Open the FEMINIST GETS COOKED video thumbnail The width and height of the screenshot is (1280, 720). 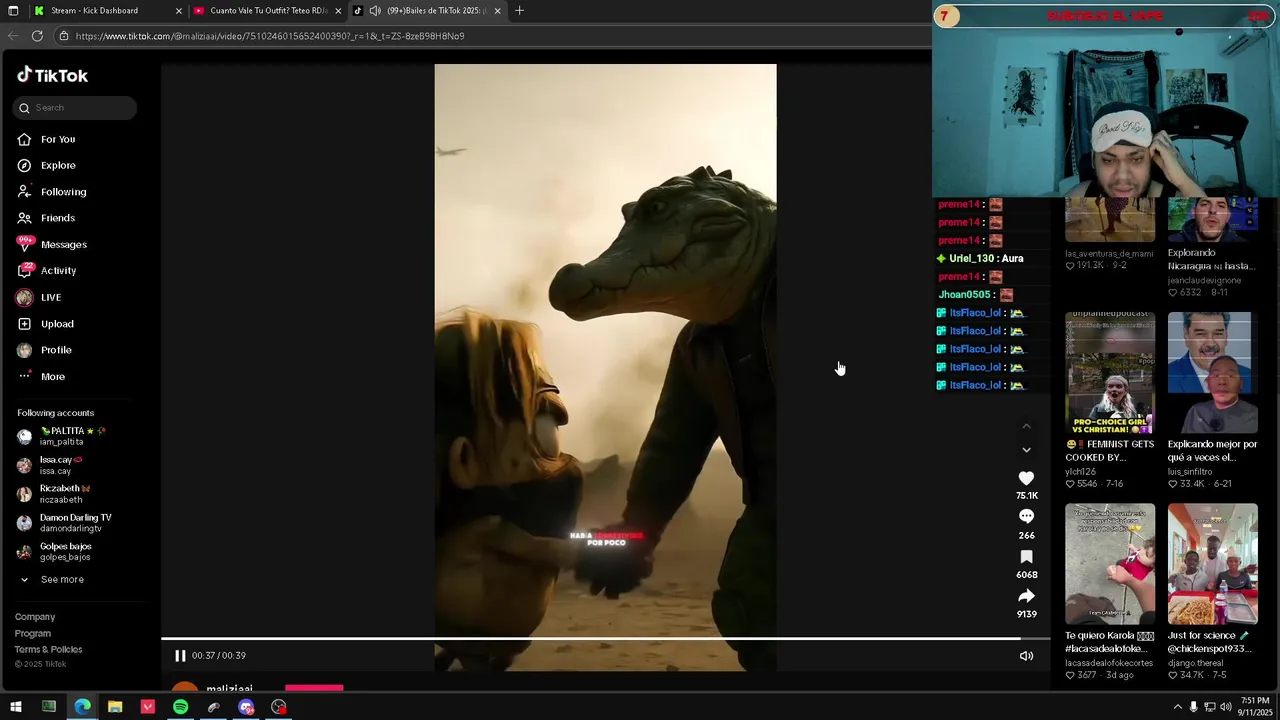coord(1110,373)
